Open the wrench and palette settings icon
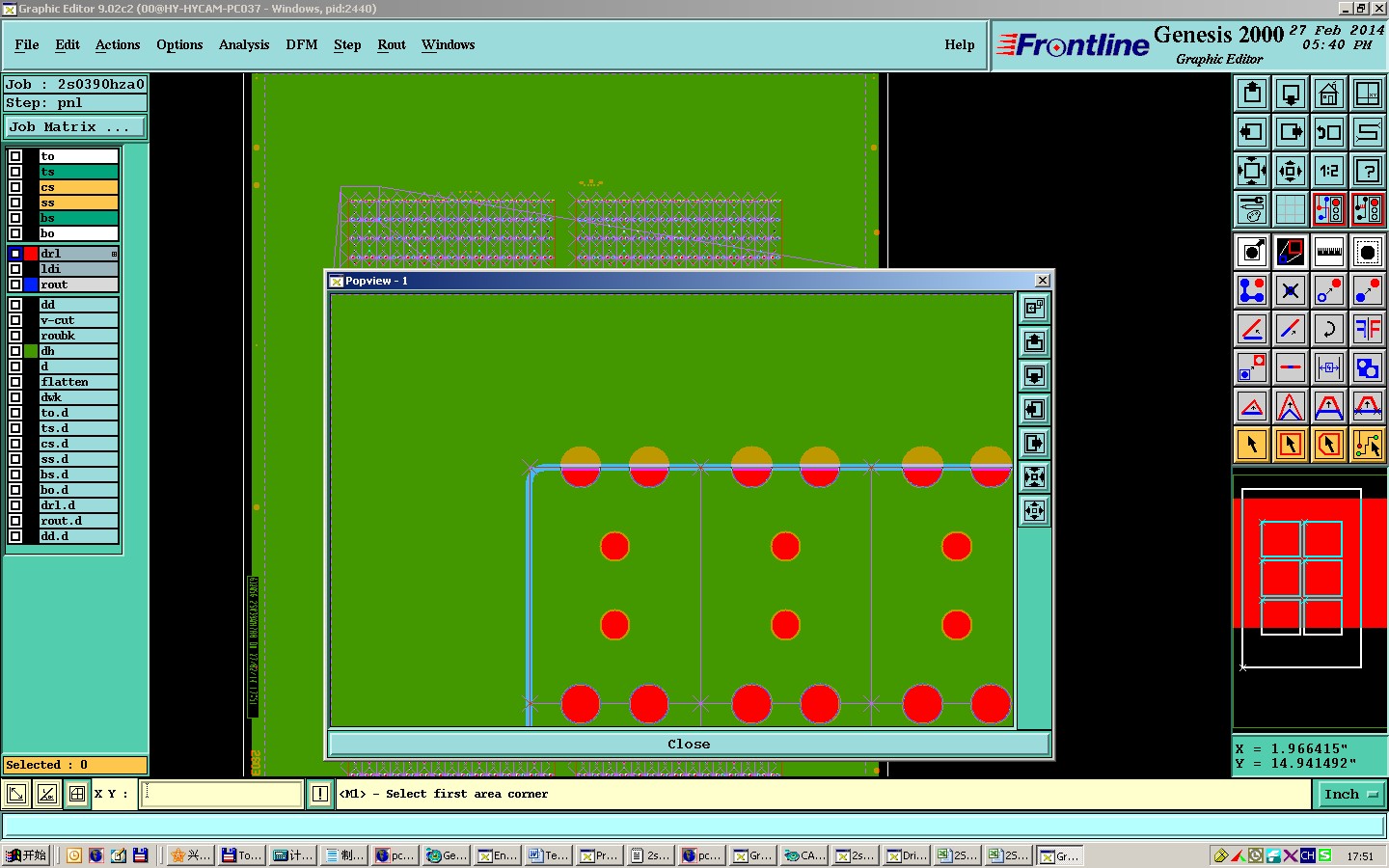Image resolution: width=1389 pixels, height=868 pixels. click(1252, 209)
